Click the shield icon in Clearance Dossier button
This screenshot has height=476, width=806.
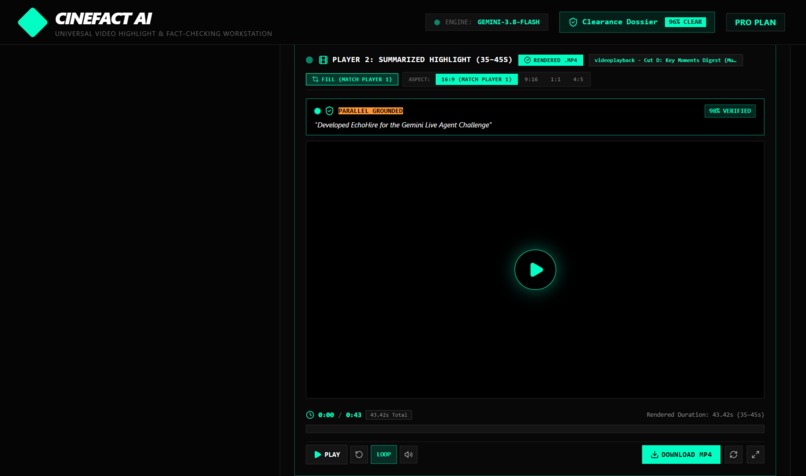[573, 22]
